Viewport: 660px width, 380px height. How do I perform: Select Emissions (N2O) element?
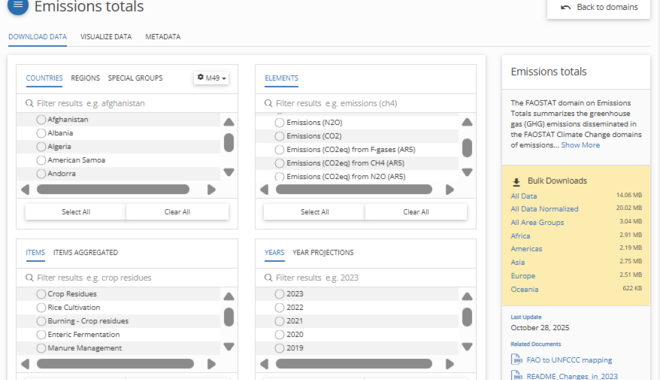[x=279, y=122]
